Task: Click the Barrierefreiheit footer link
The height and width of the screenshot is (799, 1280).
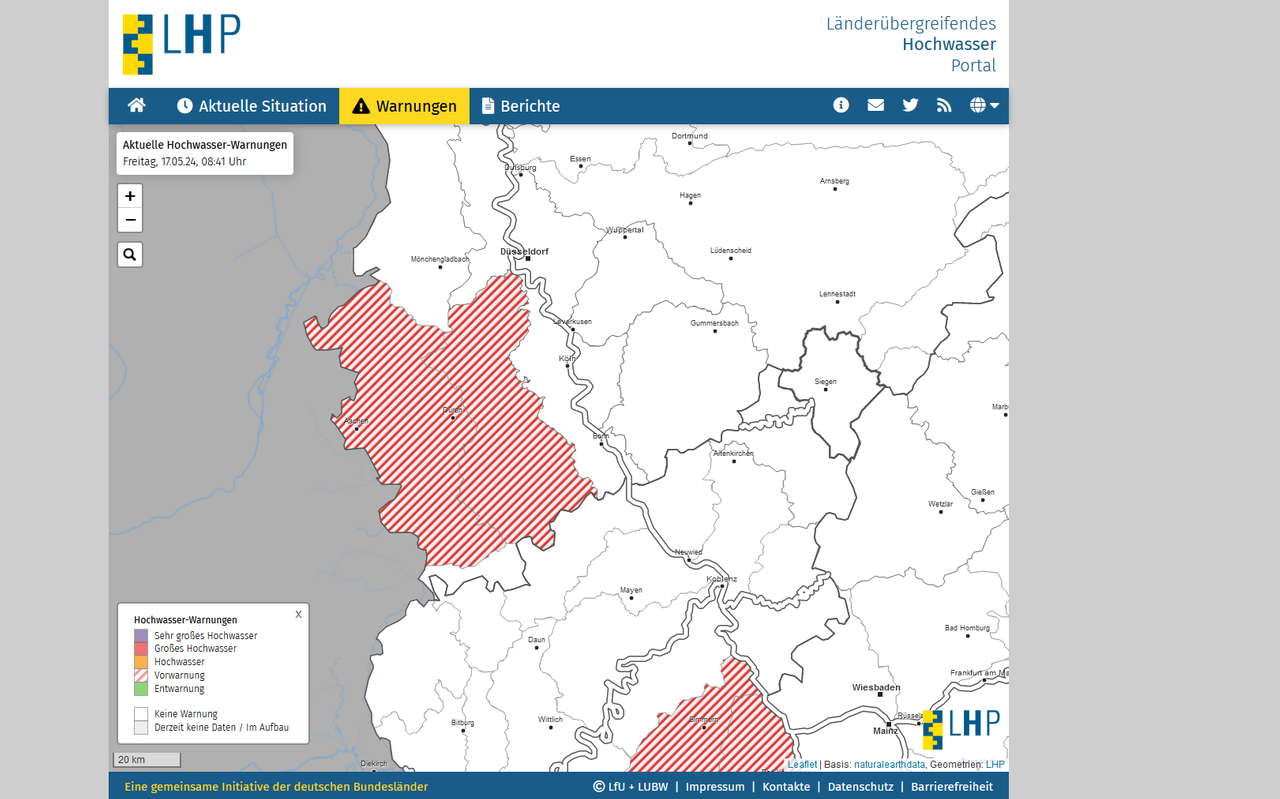Action: click(x=951, y=787)
